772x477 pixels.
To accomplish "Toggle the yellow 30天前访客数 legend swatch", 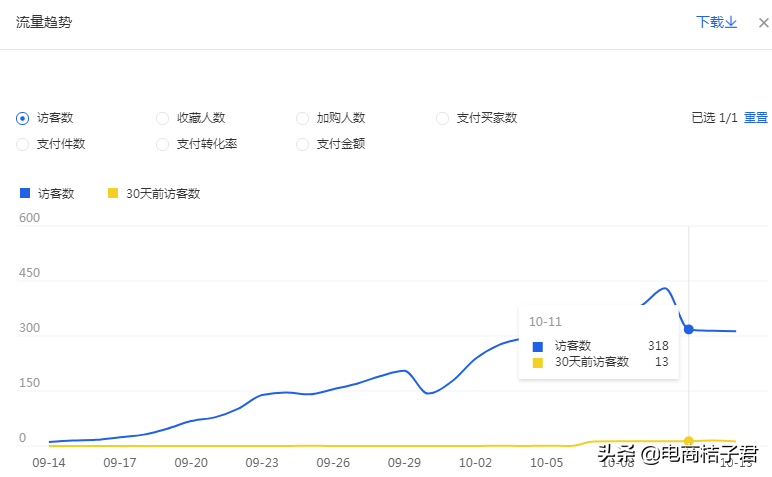I will click(113, 193).
